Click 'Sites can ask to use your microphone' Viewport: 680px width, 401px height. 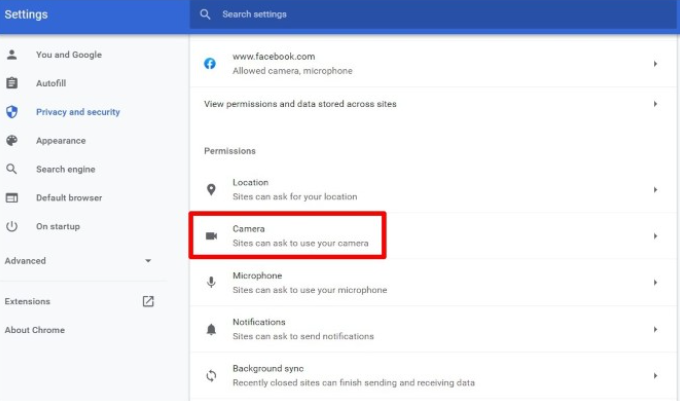(x=310, y=290)
